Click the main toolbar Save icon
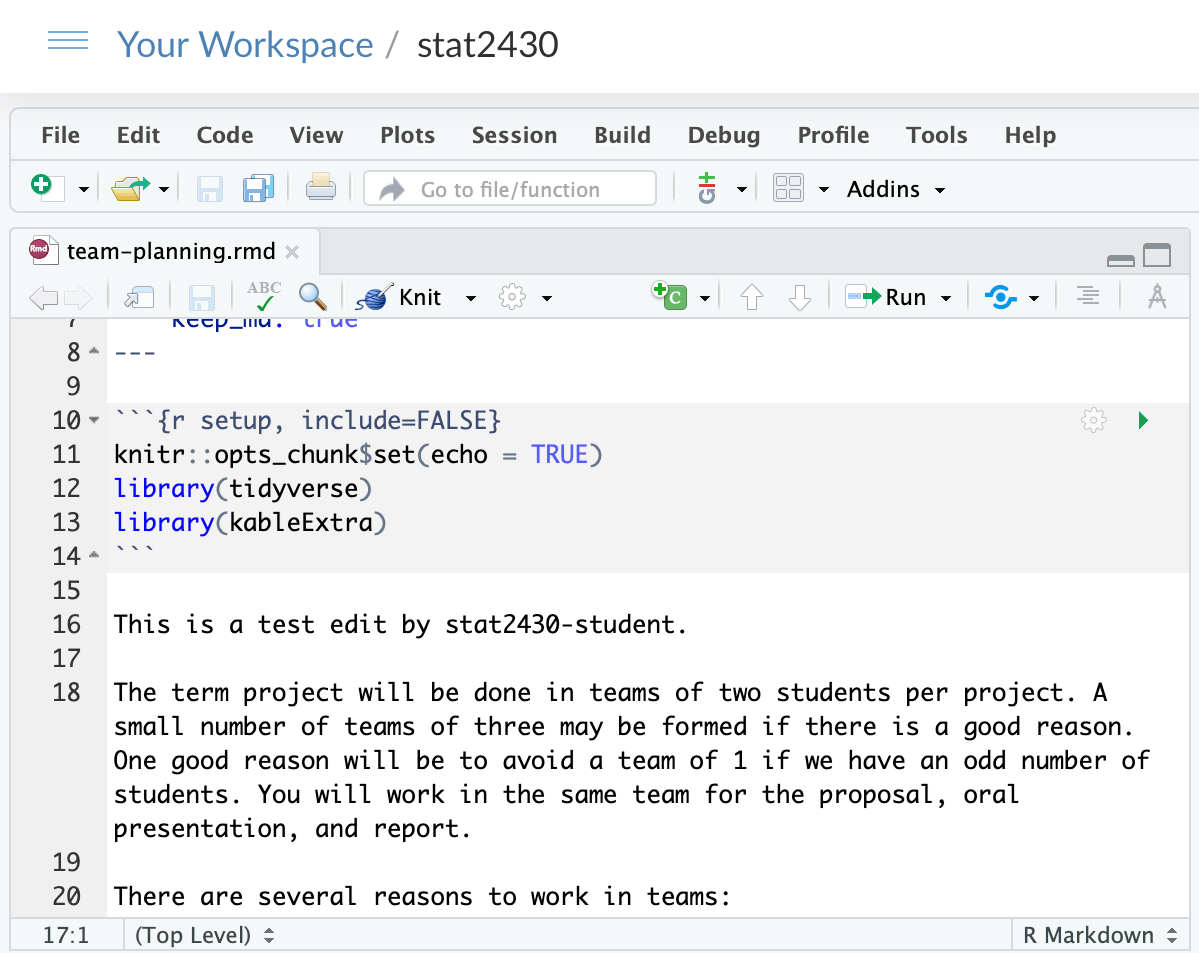 point(210,189)
